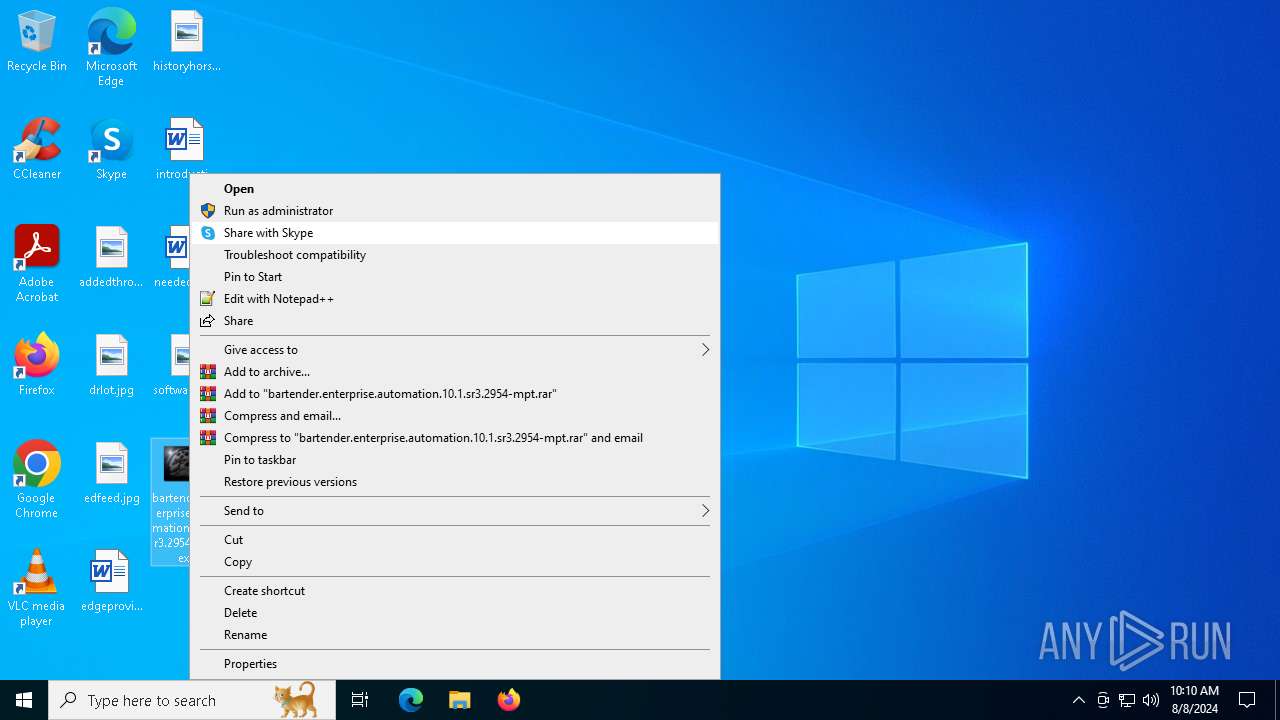
Task: Select the Firefox desktop shortcut
Action: pos(37,365)
